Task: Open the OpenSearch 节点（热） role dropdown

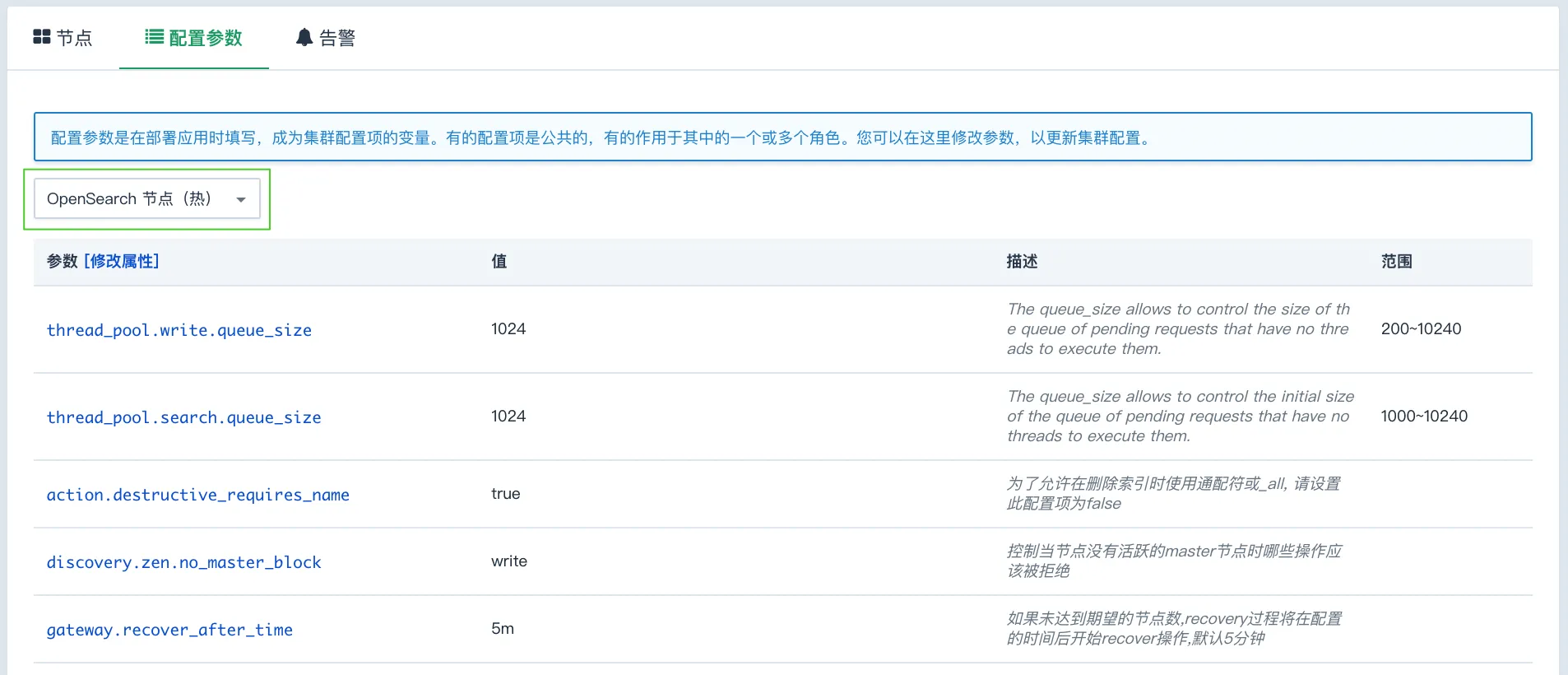Action: [x=147, y=199]
